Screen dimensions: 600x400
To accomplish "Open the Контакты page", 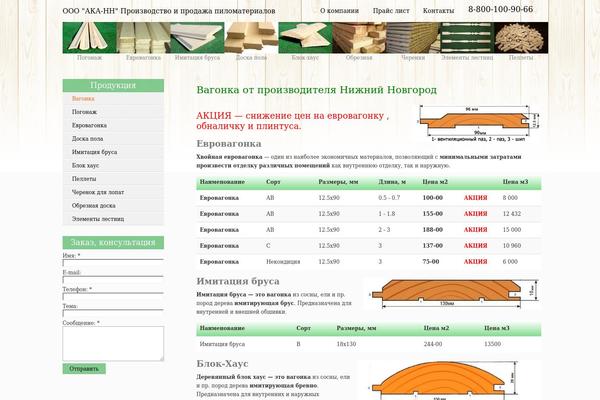I will tap(439, 11).
